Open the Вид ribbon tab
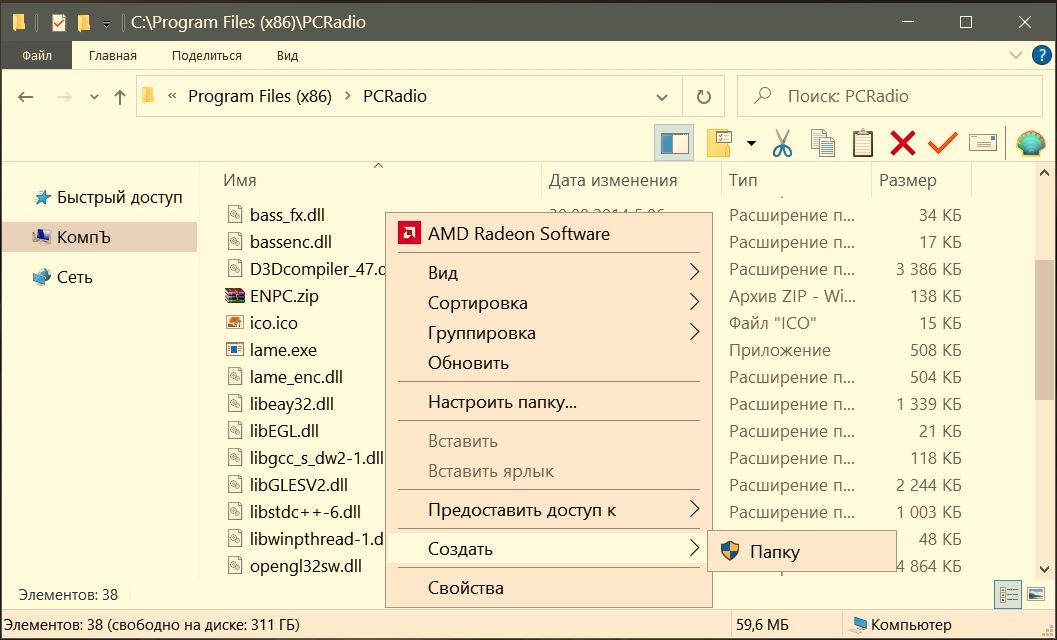The height and width of the screenshot is (640, 1057). tap(287, 55)
